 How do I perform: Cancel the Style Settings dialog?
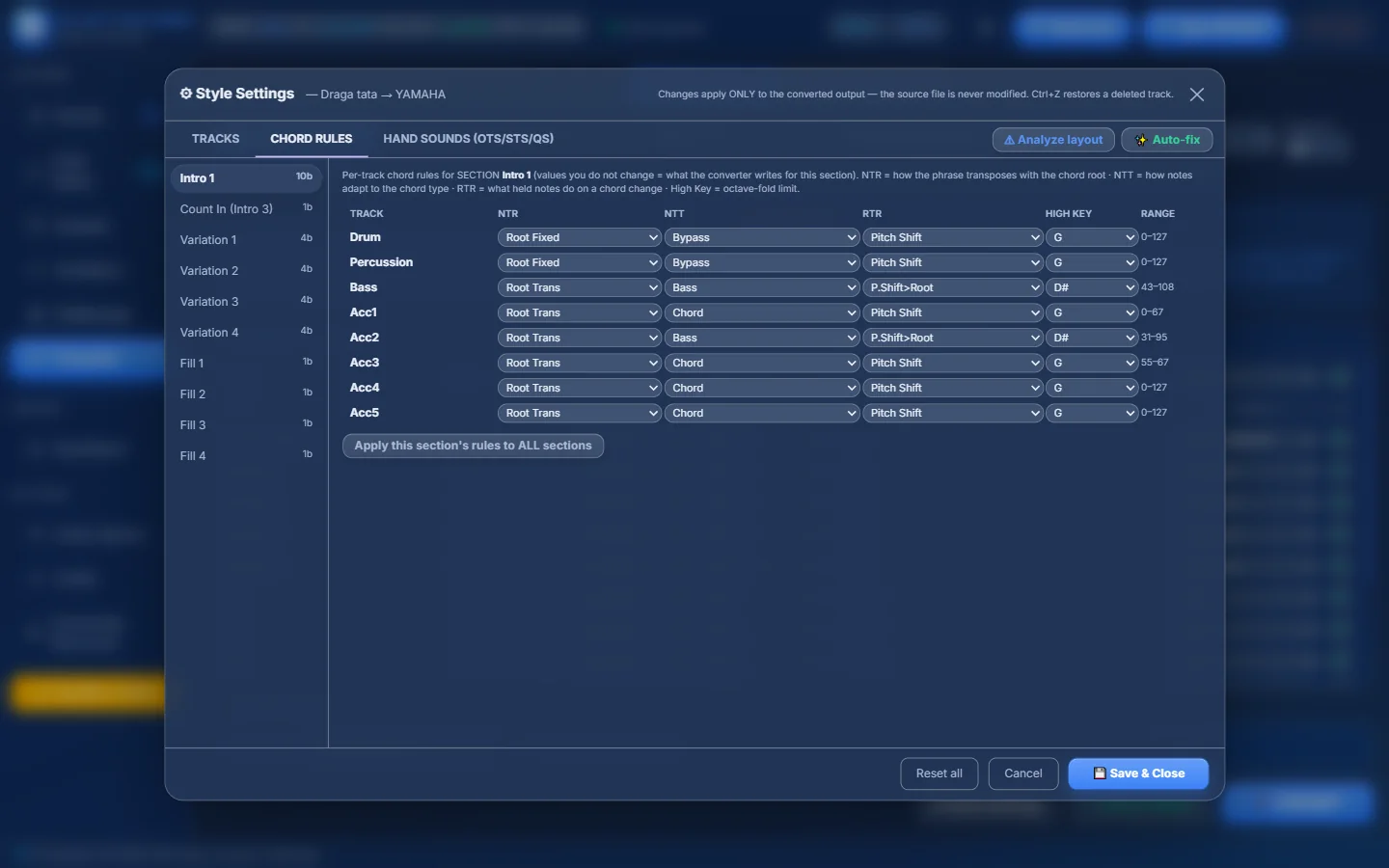(1022, 773)
